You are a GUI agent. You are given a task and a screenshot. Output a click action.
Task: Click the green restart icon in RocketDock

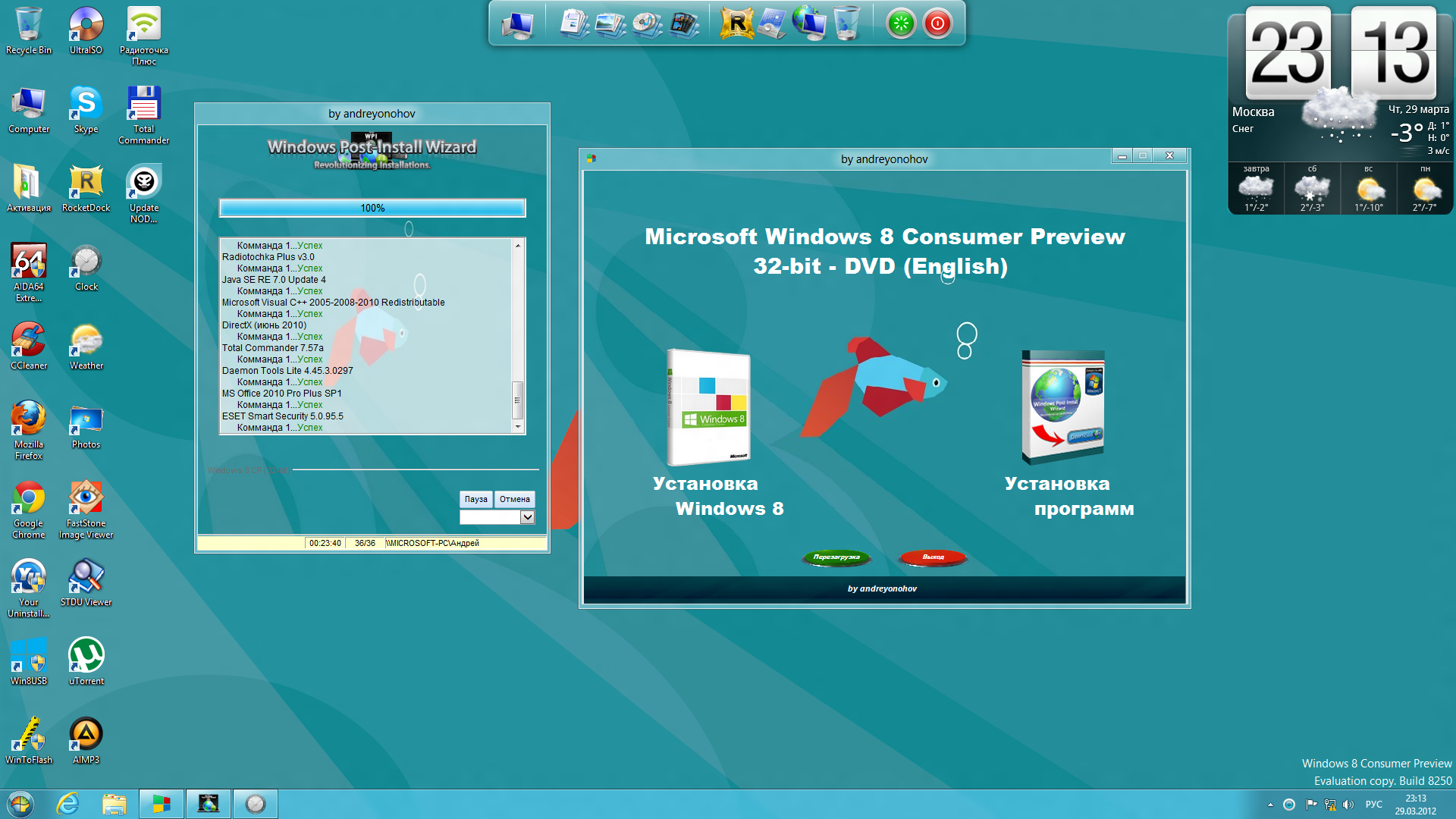901,24
